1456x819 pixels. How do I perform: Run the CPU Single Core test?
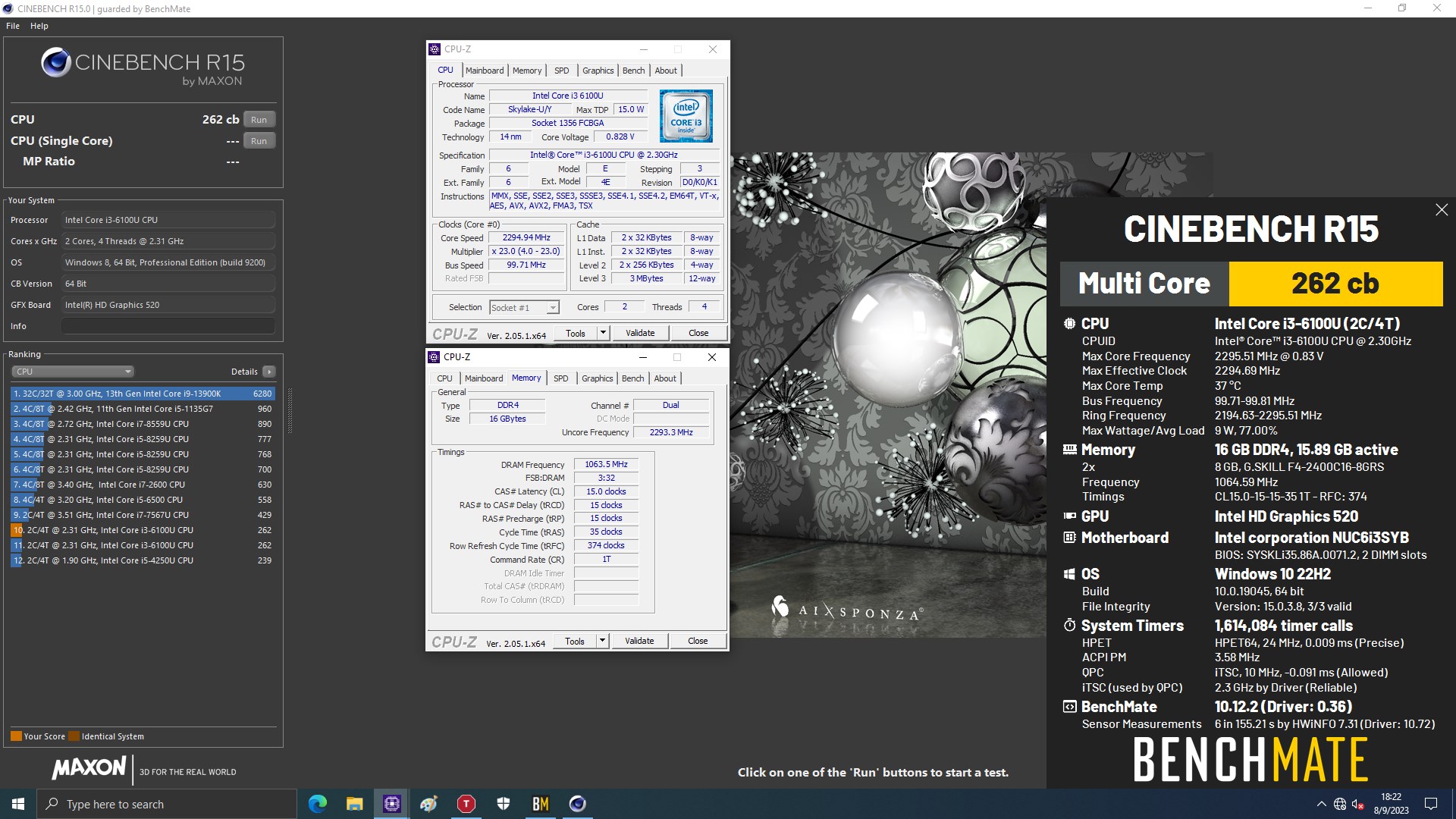(259, 141)
